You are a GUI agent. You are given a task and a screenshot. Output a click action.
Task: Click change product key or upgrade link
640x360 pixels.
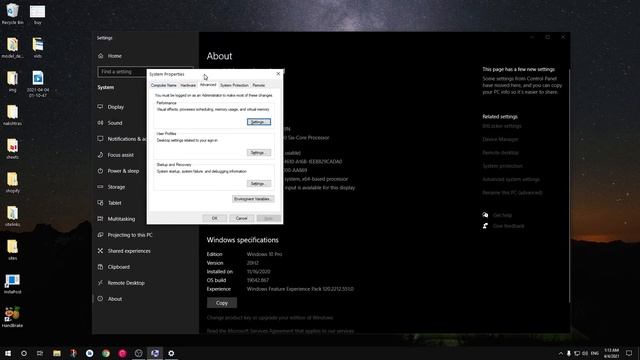[x=270, y=318]
